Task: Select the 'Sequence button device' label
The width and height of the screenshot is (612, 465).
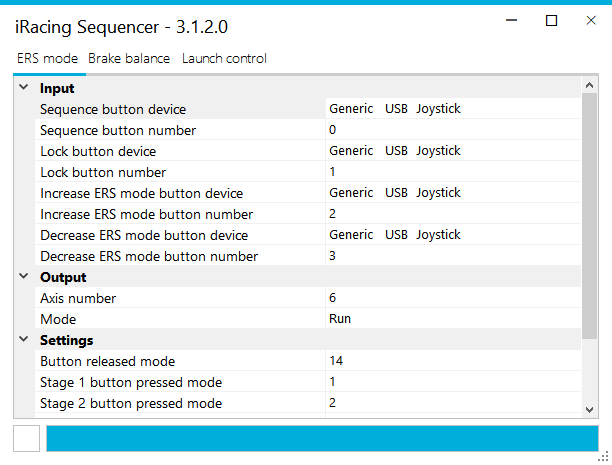Action: (113, 109)
